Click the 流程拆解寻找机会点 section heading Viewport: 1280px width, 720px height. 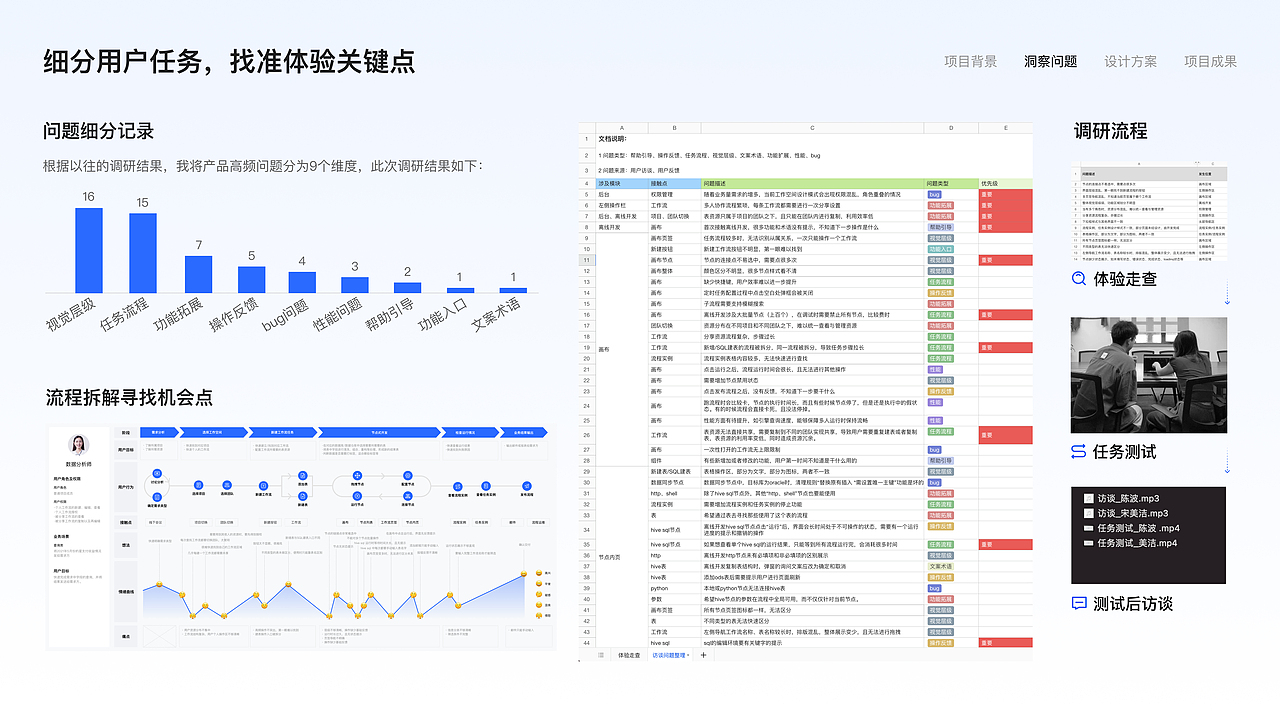129,397
